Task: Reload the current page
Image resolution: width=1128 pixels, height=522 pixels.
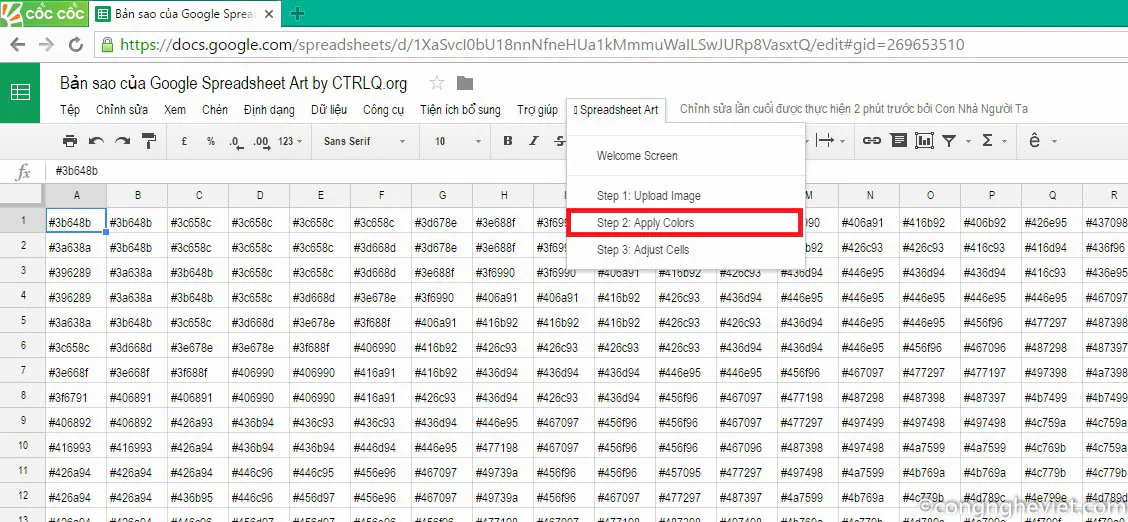Action: click(x=76, y=45)
